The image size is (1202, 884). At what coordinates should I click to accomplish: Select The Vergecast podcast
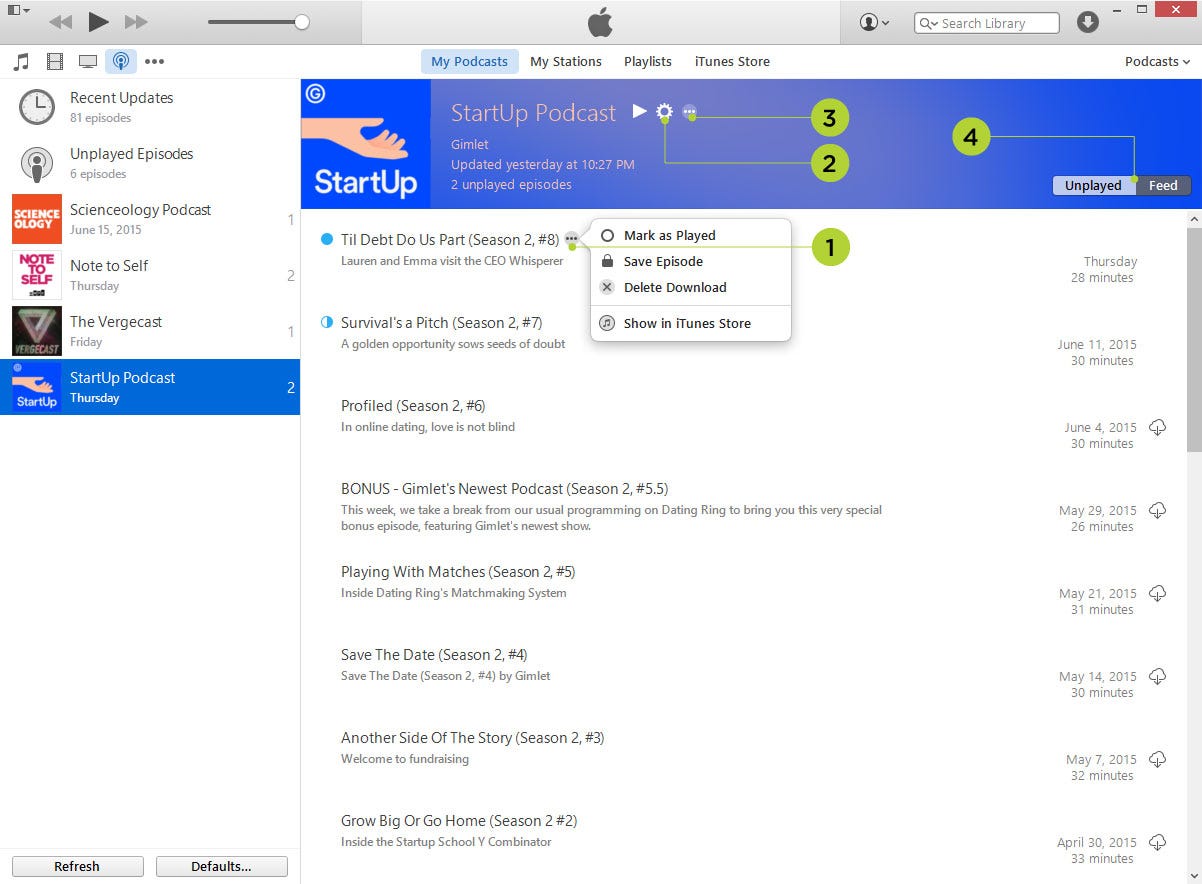(x=150, y=330)
